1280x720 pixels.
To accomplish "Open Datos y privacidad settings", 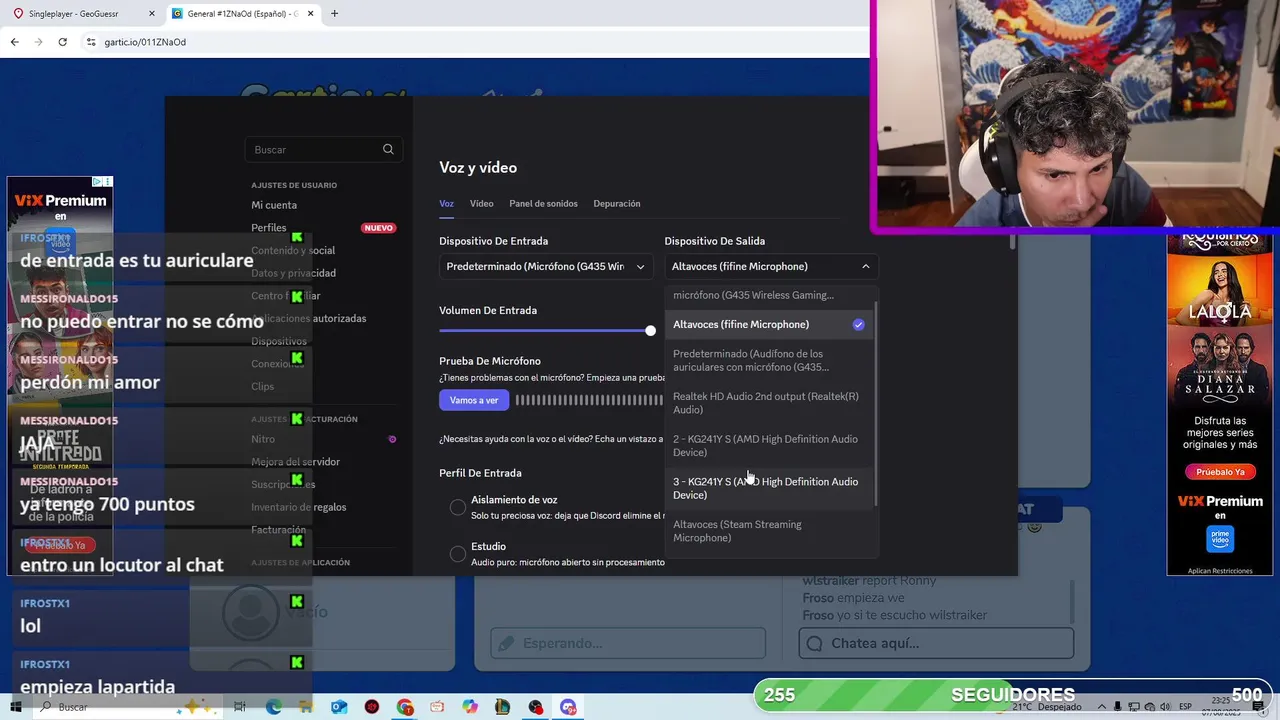I will (x=294, y=273).
